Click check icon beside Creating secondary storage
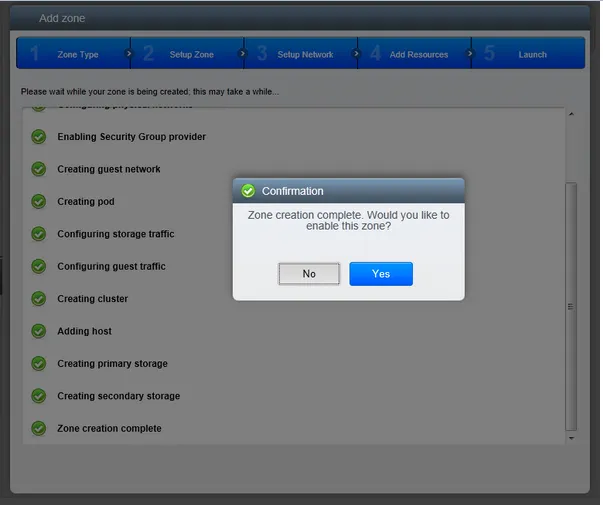Viewport: 603px width, 505px height. point(38,395)
